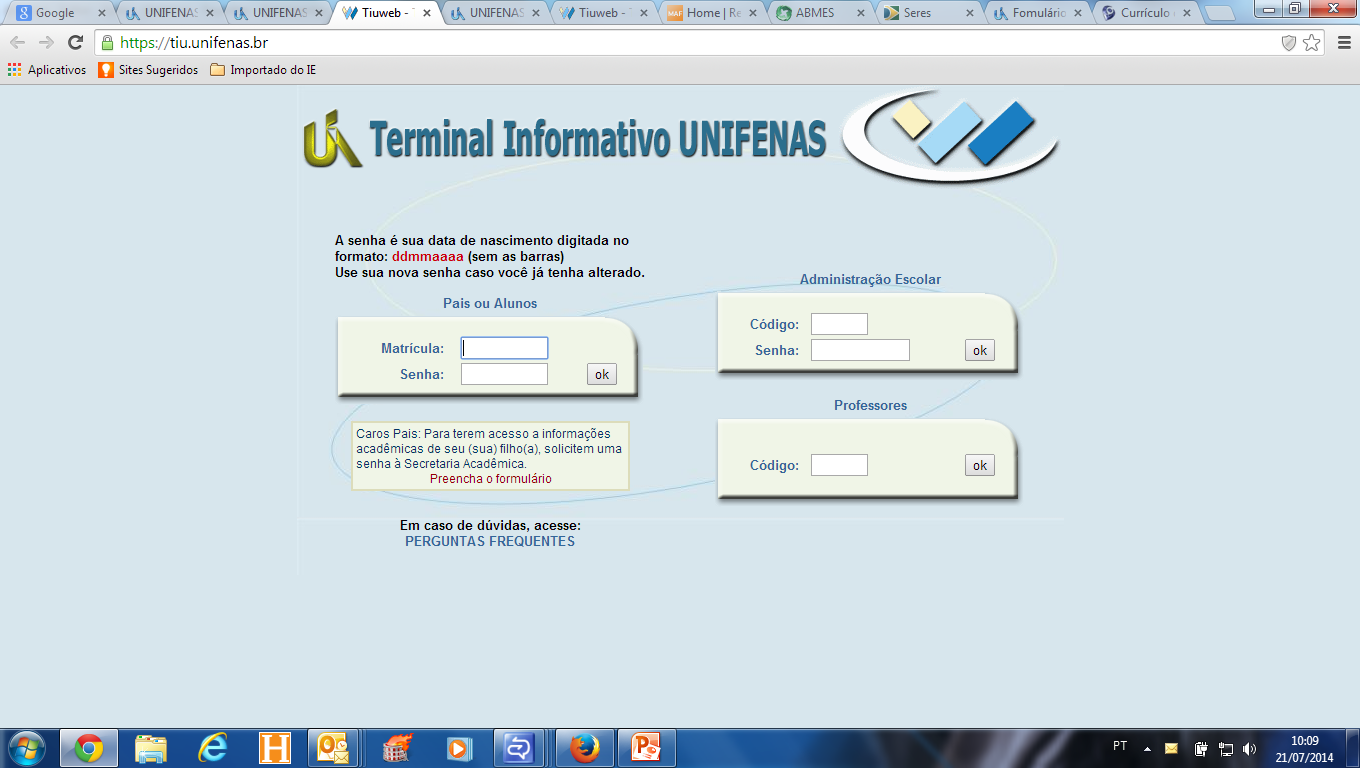
Task: Switch to the Fomulário tab
Action: click(x=1039, y=13)
